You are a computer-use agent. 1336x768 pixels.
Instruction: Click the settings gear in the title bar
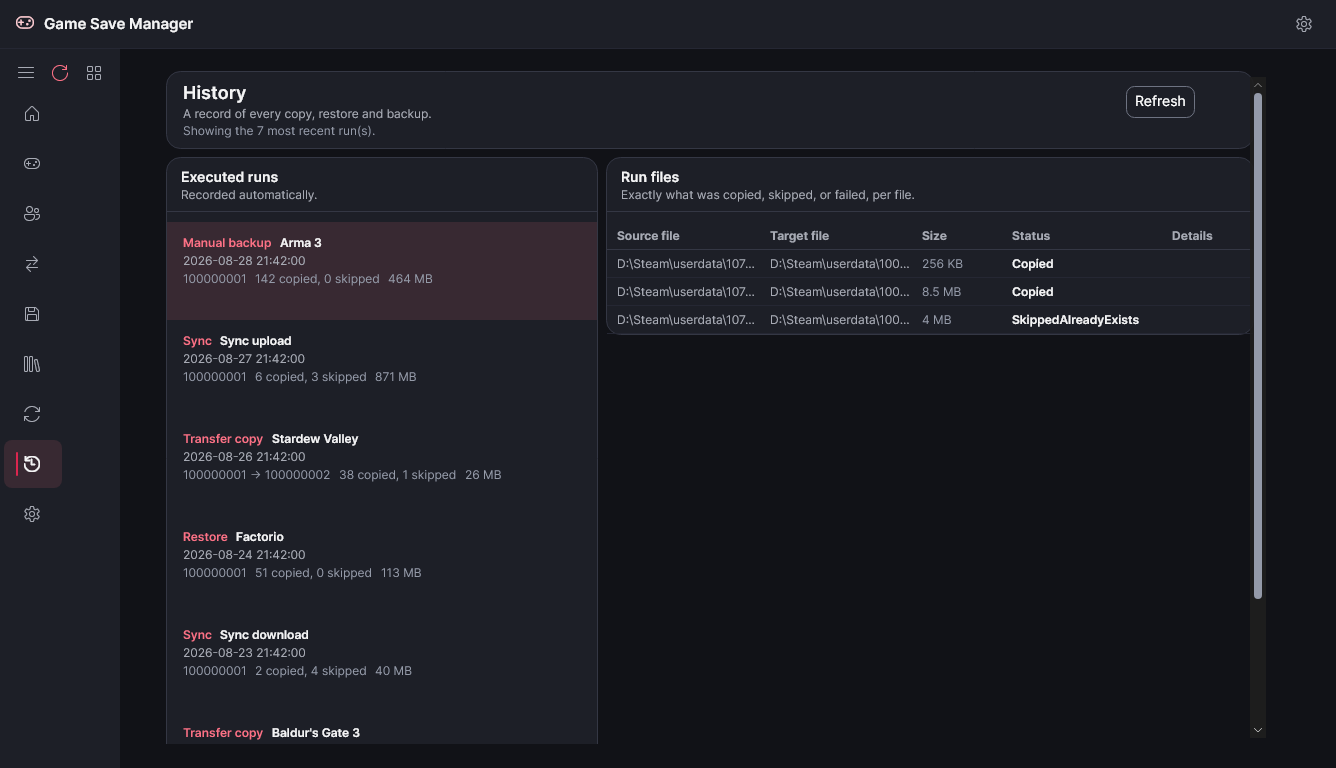click(x=1304, y=24)
